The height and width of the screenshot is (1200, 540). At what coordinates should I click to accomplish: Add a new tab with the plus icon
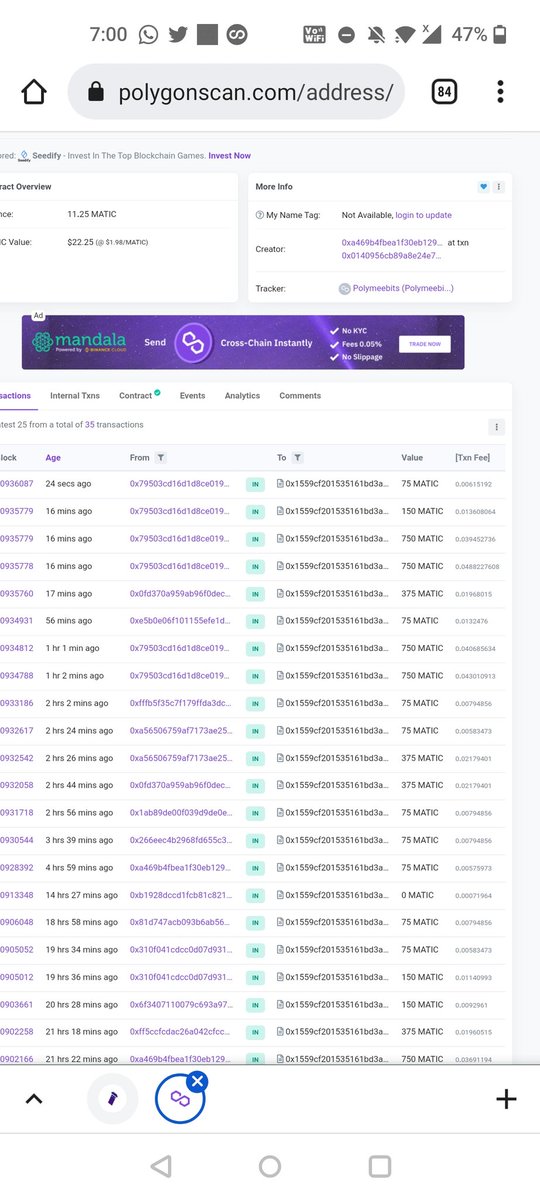(x=506, y=1099)
